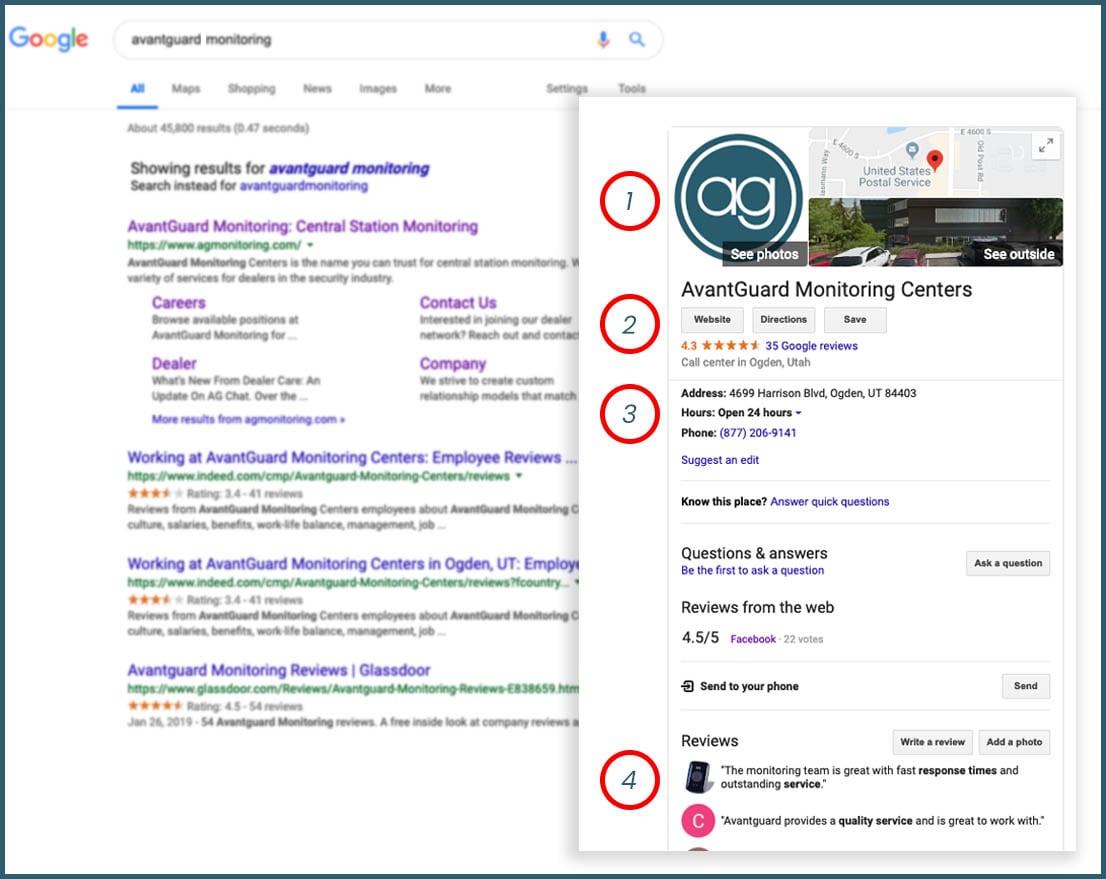Expand dropdown arrow beside first Indeed URL

coord(518,475)
